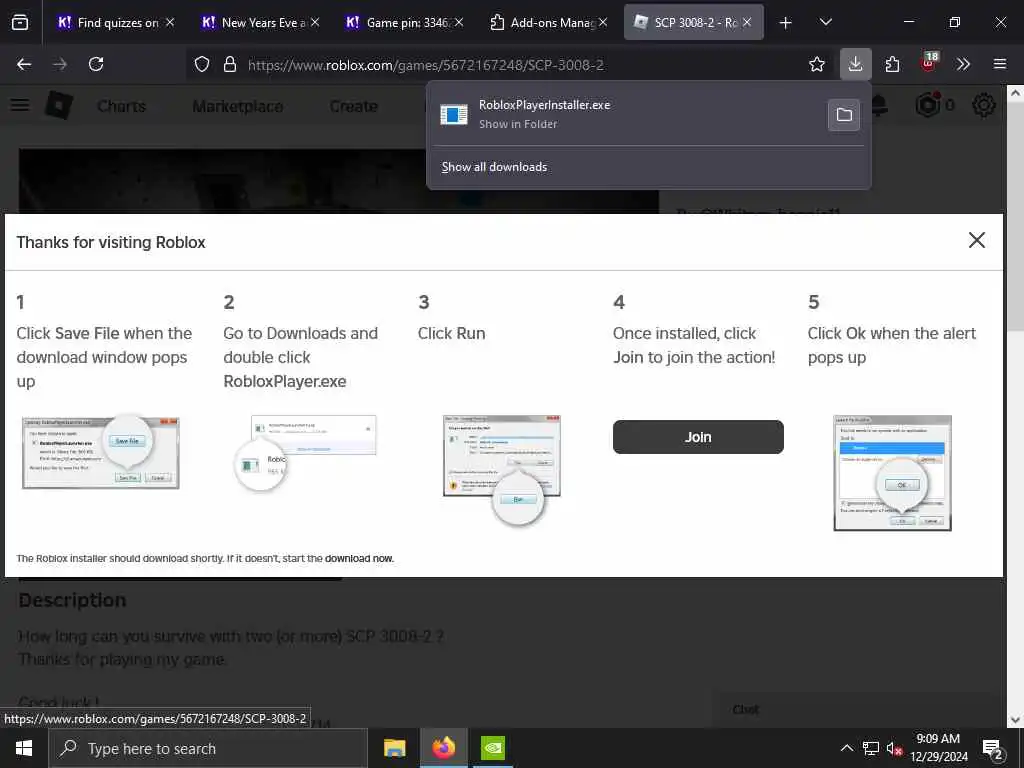Click the muted volume tray icon
This screenshot has width=1024, height=768.
[x=894, y=748]
